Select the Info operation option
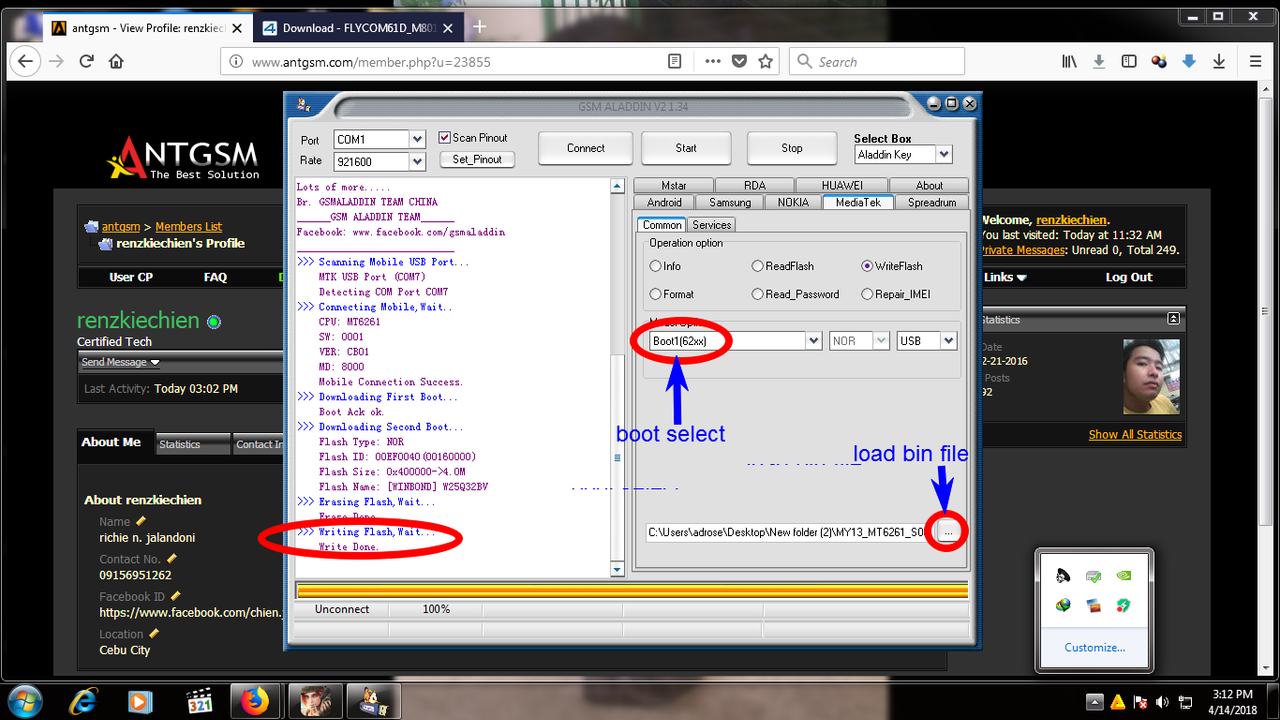 (x=656, y=266)
